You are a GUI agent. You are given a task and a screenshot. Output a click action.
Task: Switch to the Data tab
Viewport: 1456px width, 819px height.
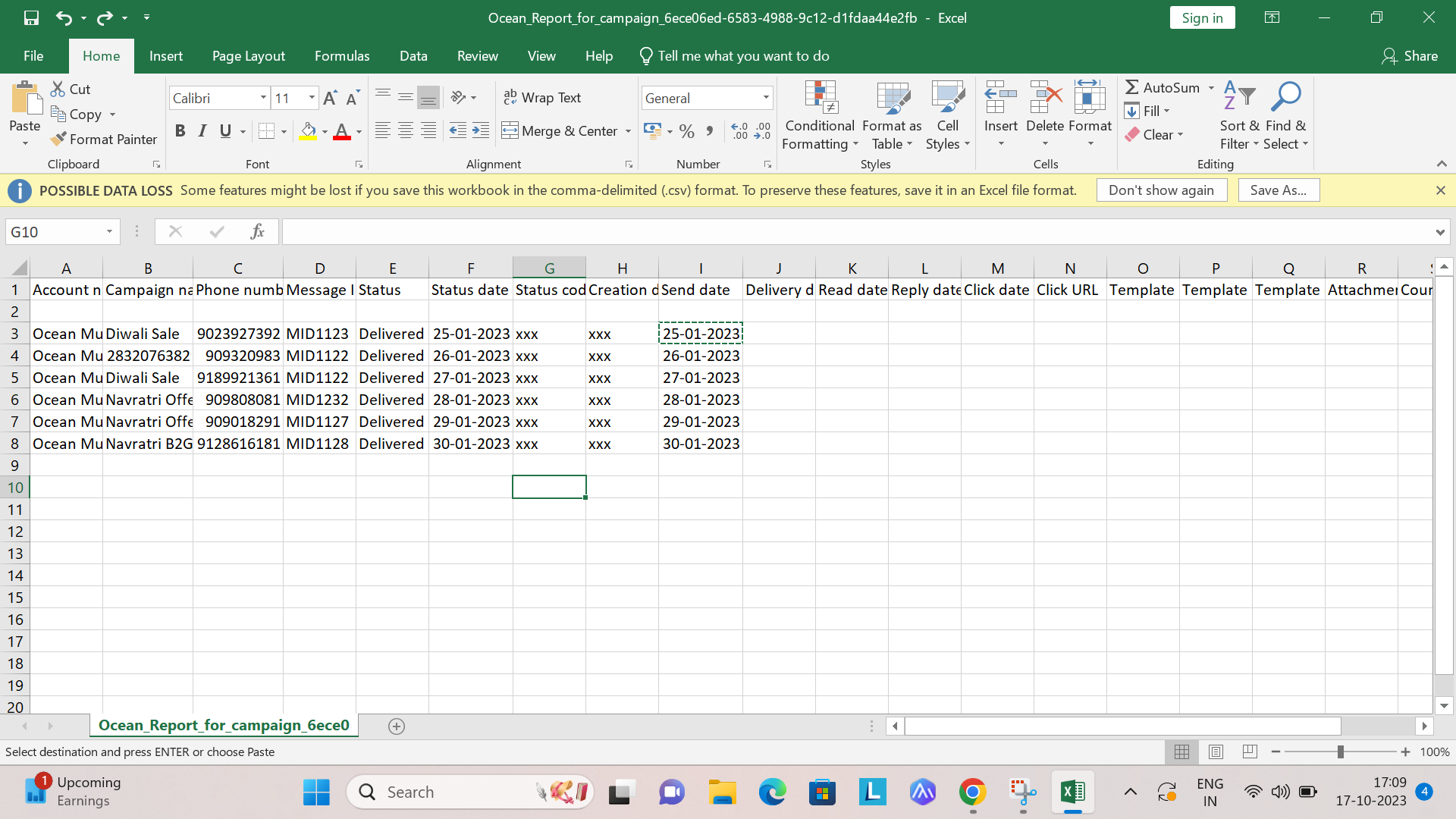(413, 56)
